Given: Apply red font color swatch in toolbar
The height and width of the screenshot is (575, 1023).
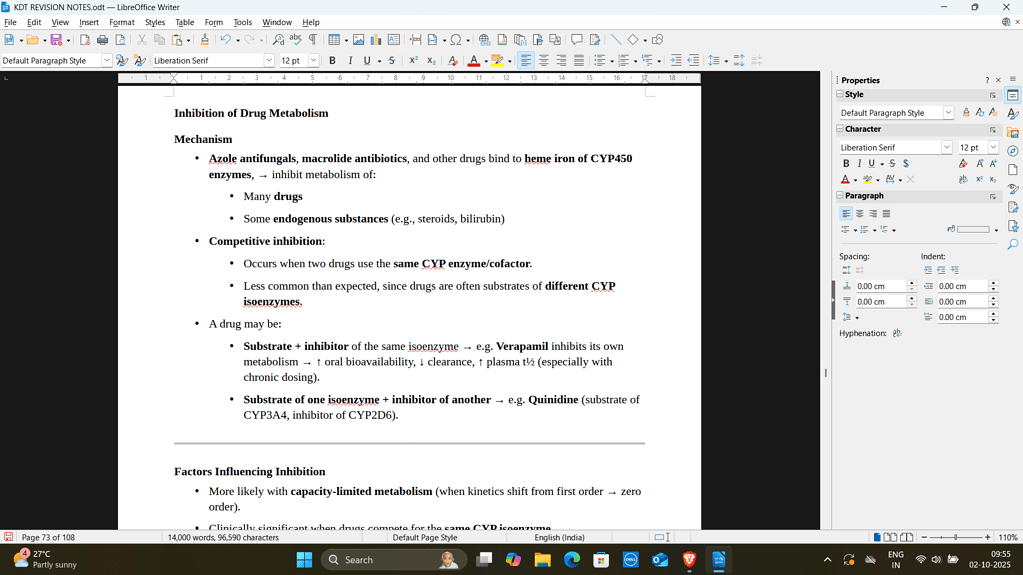Looking at the screenshot, I should tap(474, 60).
